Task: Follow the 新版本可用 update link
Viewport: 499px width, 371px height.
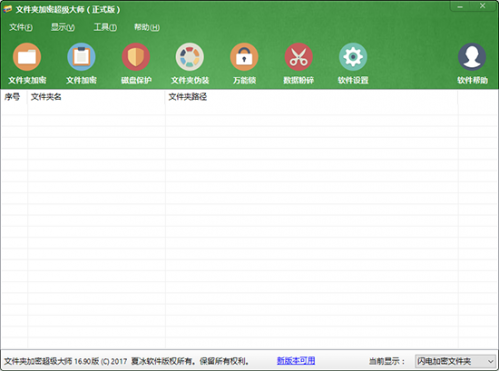Action: coord(296,361)
